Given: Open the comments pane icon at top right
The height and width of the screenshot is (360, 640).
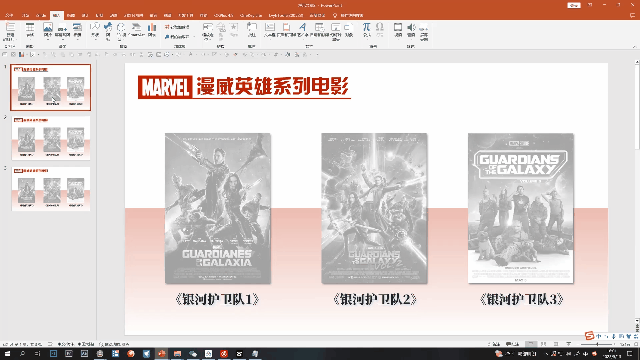Looking at the screenshot, I should coord(632,15).
